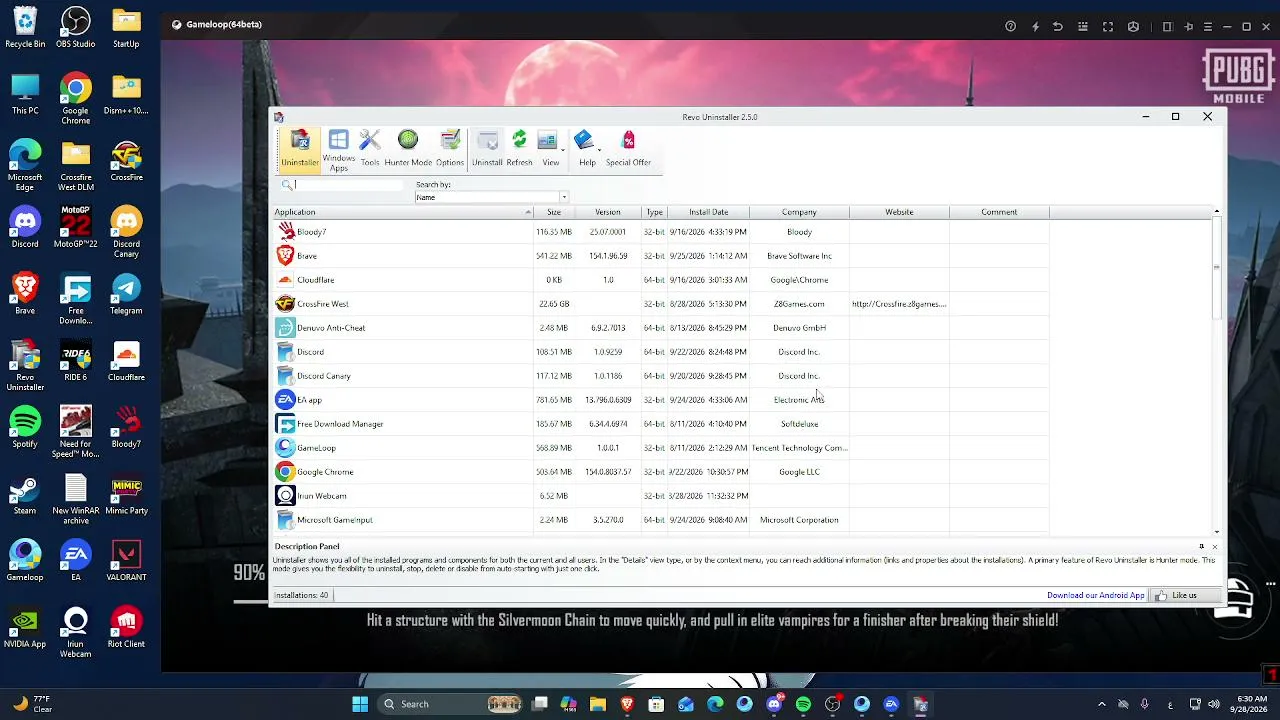Sort list by Company column header

799,212
